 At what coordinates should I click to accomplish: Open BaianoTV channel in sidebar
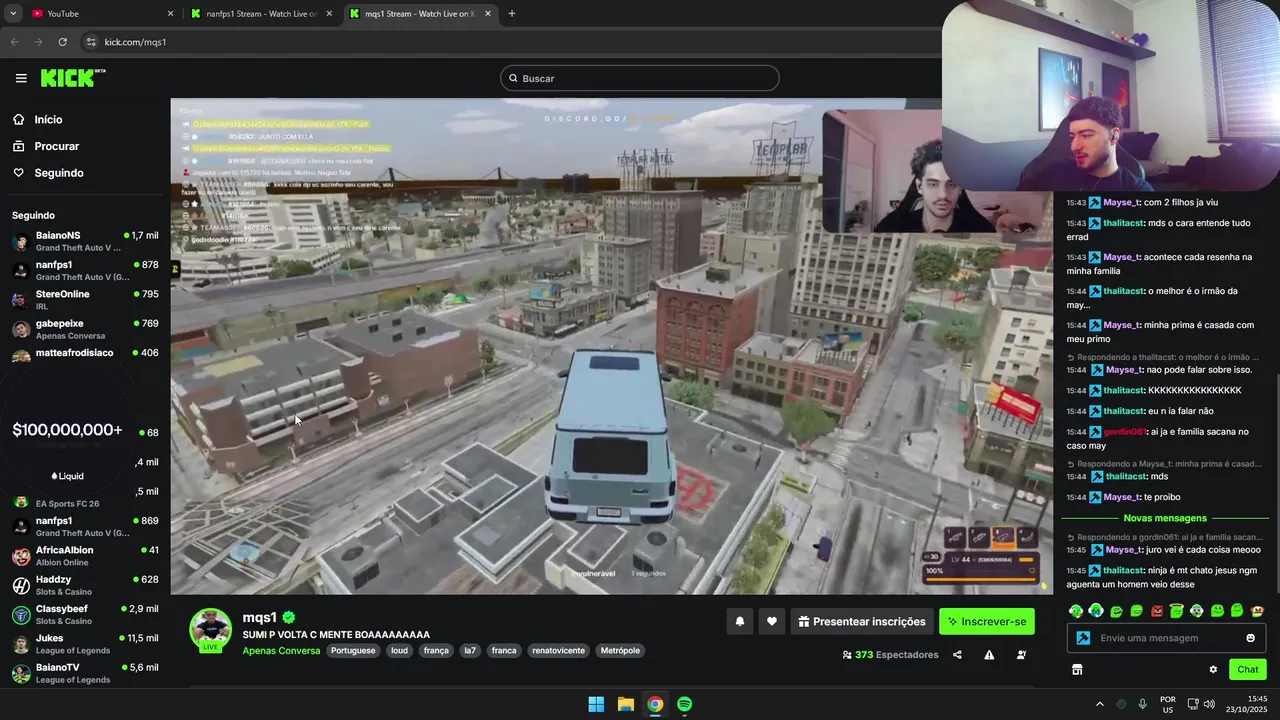[x=85, y=673]
